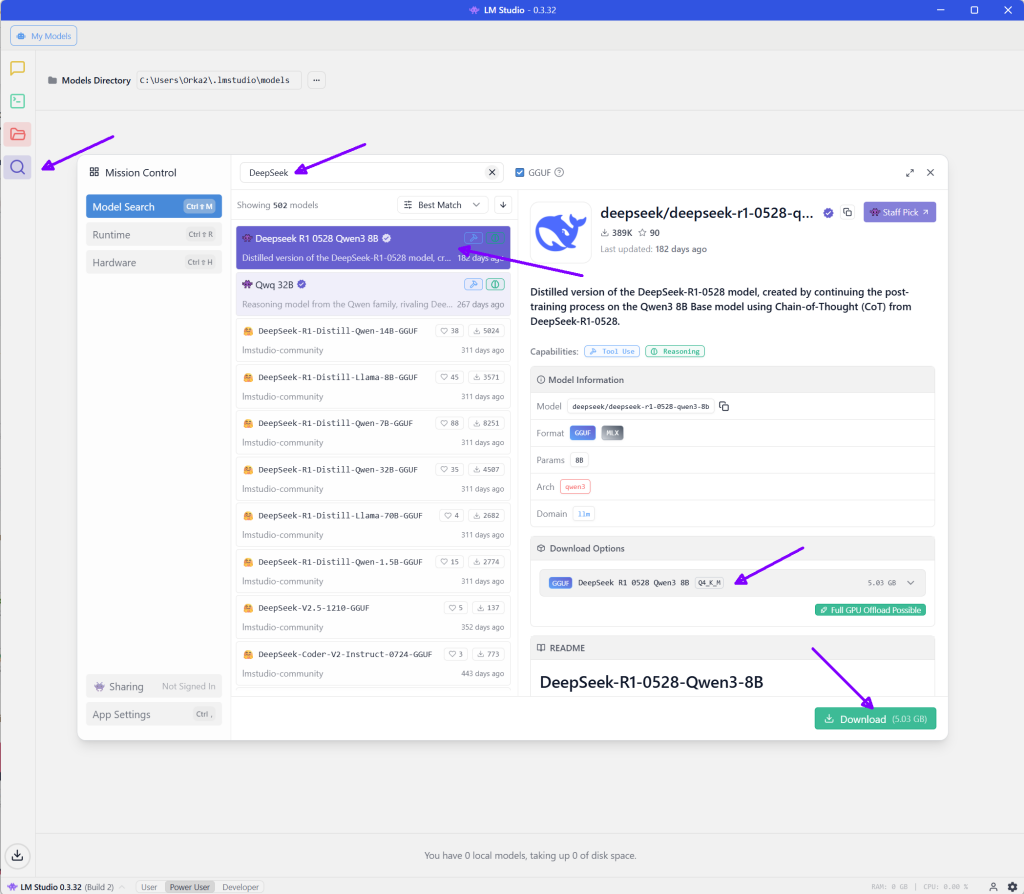Click the Staff Pick link button
The width and height of the screenshot is (1024, 894).
pos(899,212)
